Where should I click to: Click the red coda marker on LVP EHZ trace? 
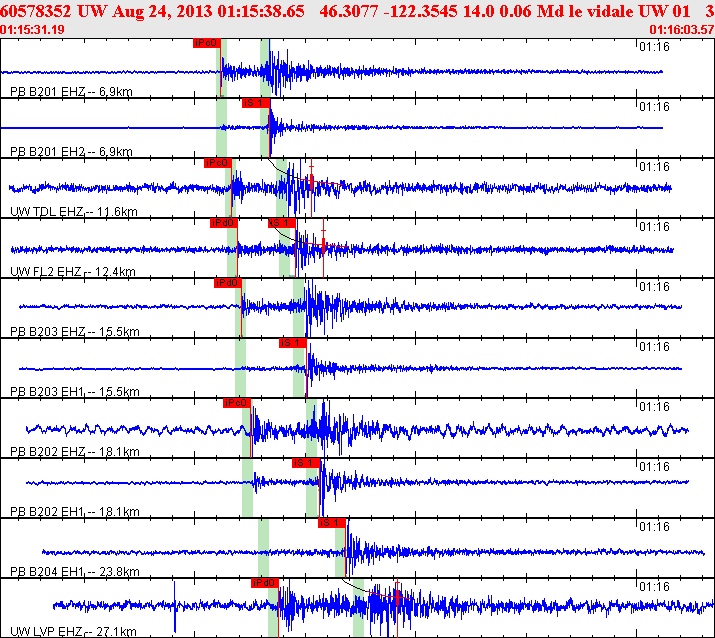coord(397,597)
